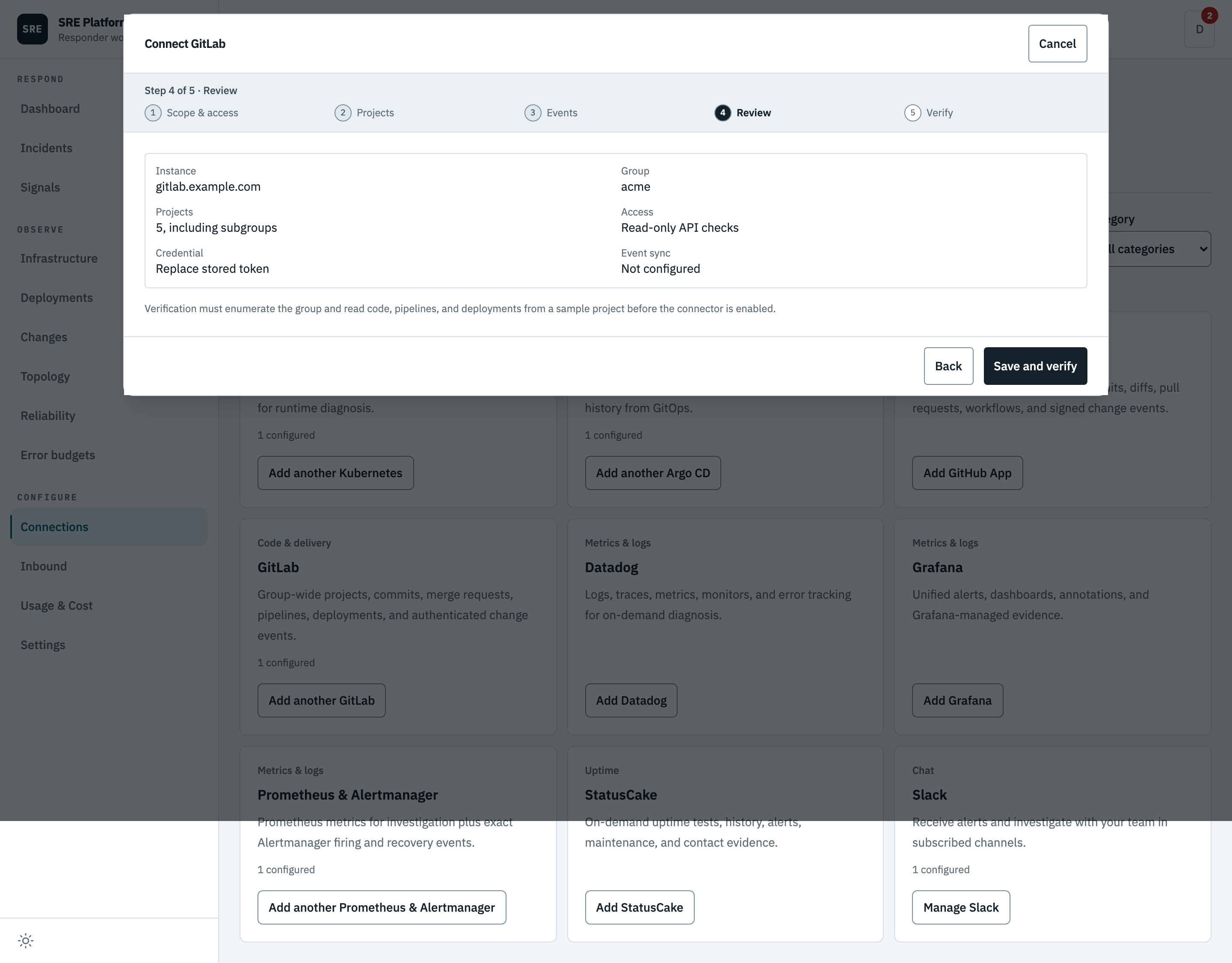Click the Prometheus & Alertmanager card heading

[x=347, y=795]
